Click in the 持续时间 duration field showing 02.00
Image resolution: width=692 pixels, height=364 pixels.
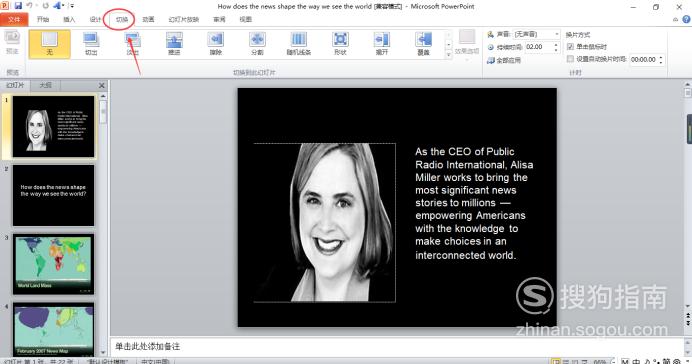pos(538,47)
